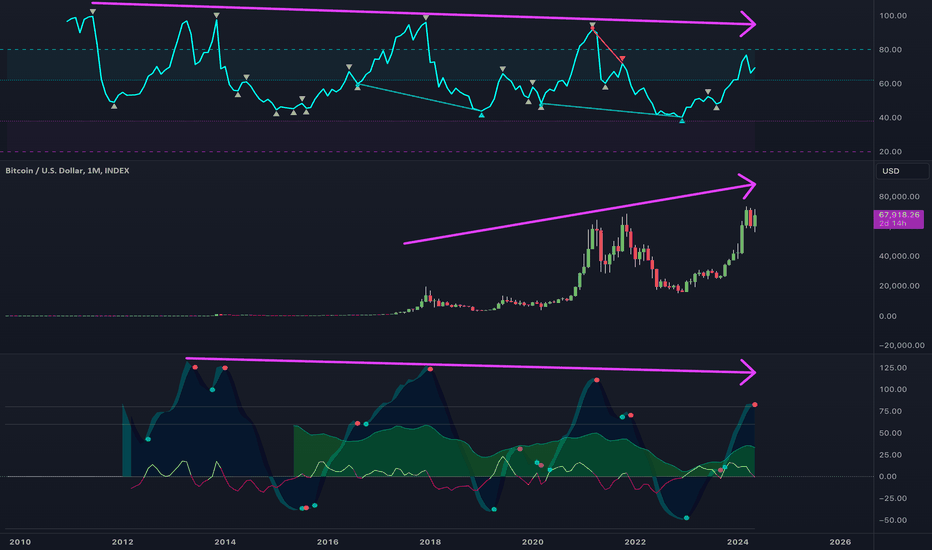Click the 2020 label on the time axis
932x550 pixels.
click(533, 542)
